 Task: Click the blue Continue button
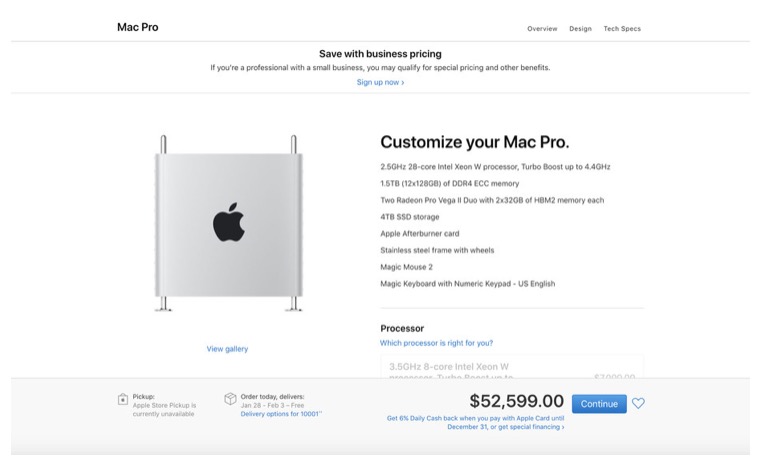pyautogui.click(x=599, y=404)
